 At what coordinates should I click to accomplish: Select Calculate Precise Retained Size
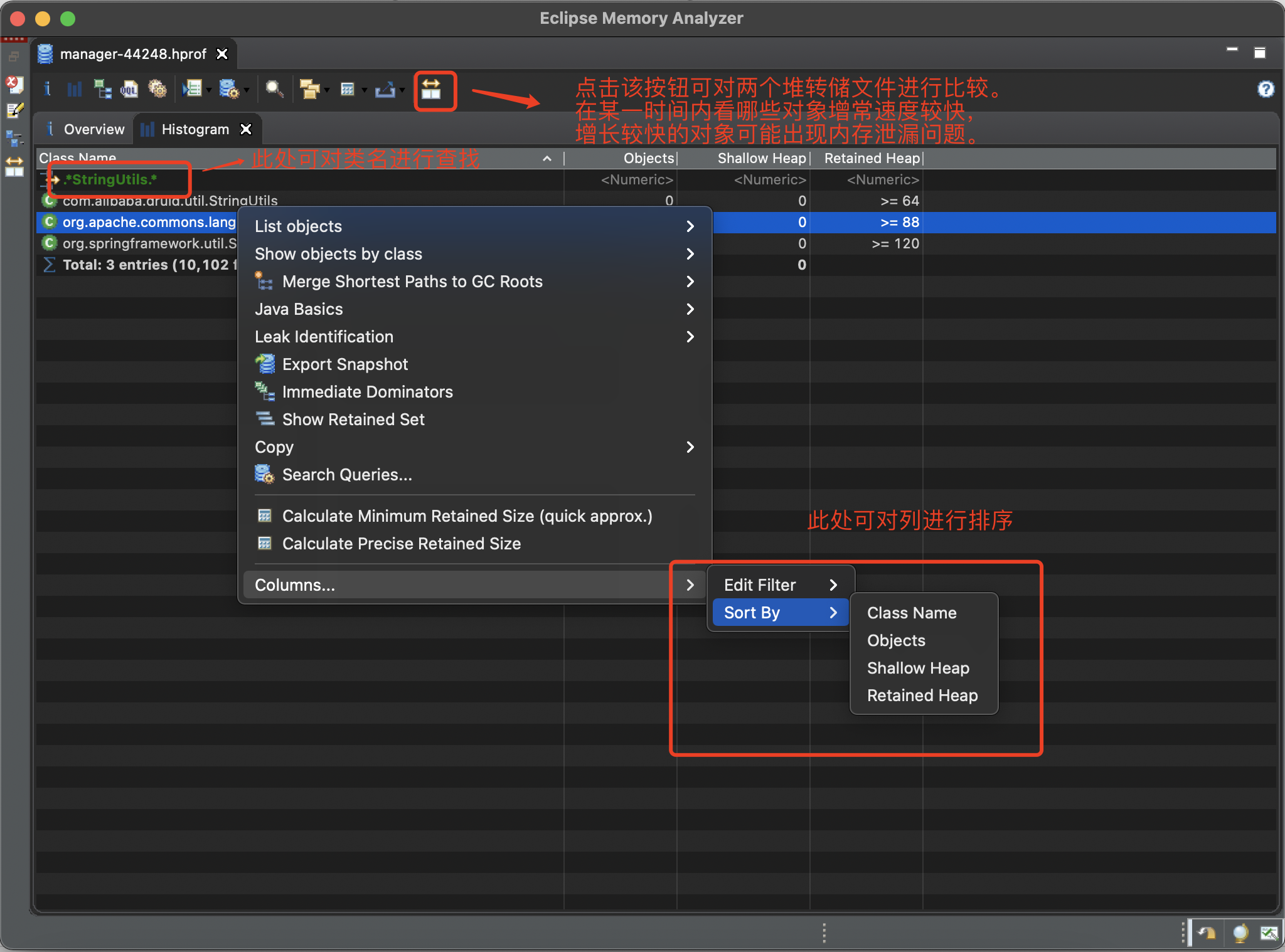tap(474, 544)
